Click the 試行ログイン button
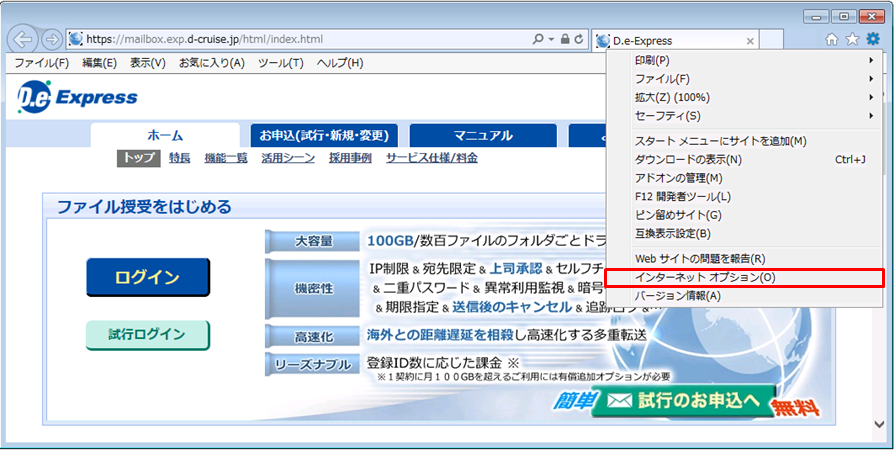The height and width of the screenshot is (450, 895). [147, 335]
